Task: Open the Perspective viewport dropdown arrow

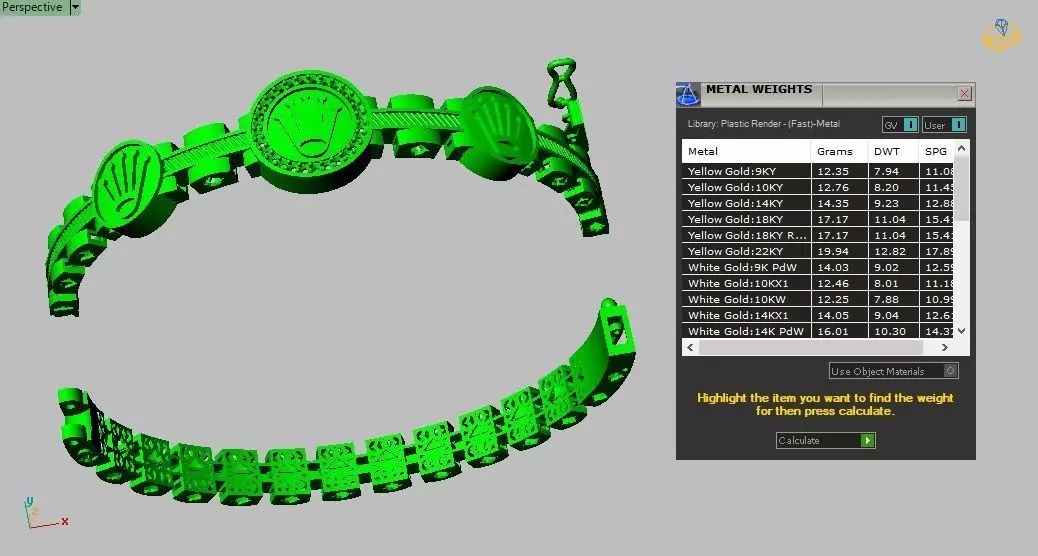Action: 75,7
